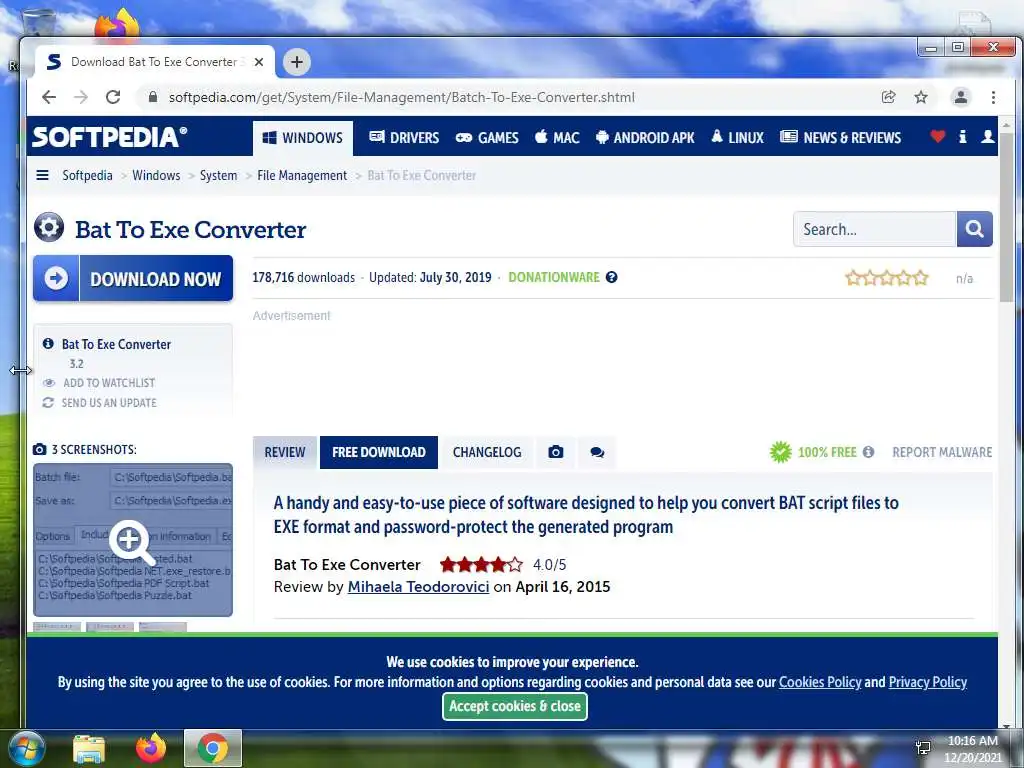This screenshot has height=768, width=1024.
Task: Click the info icon in Softpedia header
Action: [963, 136]
